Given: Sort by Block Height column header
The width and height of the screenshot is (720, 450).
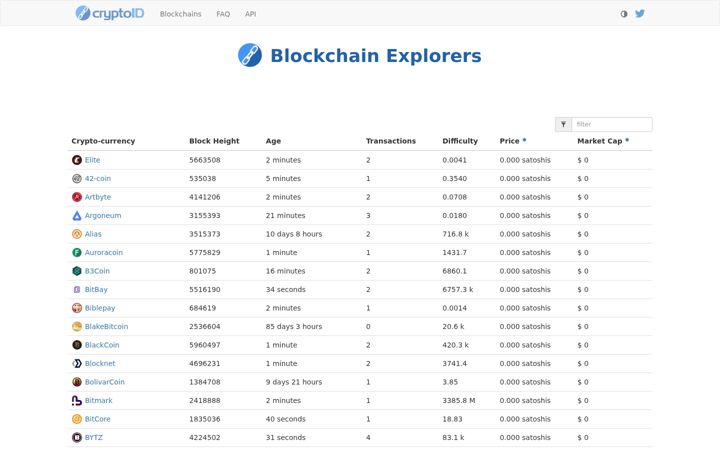Looking at the screenshot, I should coord(214,141).
